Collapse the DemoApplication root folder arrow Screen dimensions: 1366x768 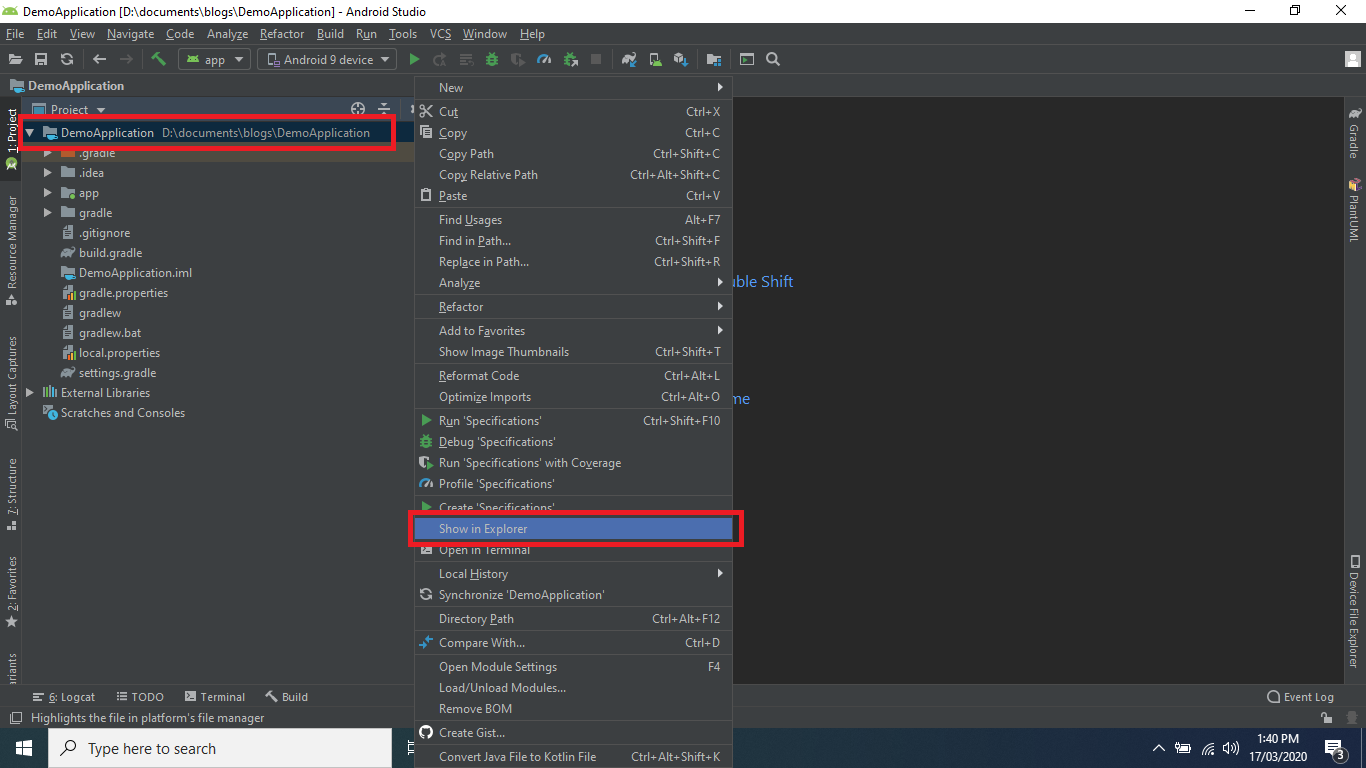point(30,133)
